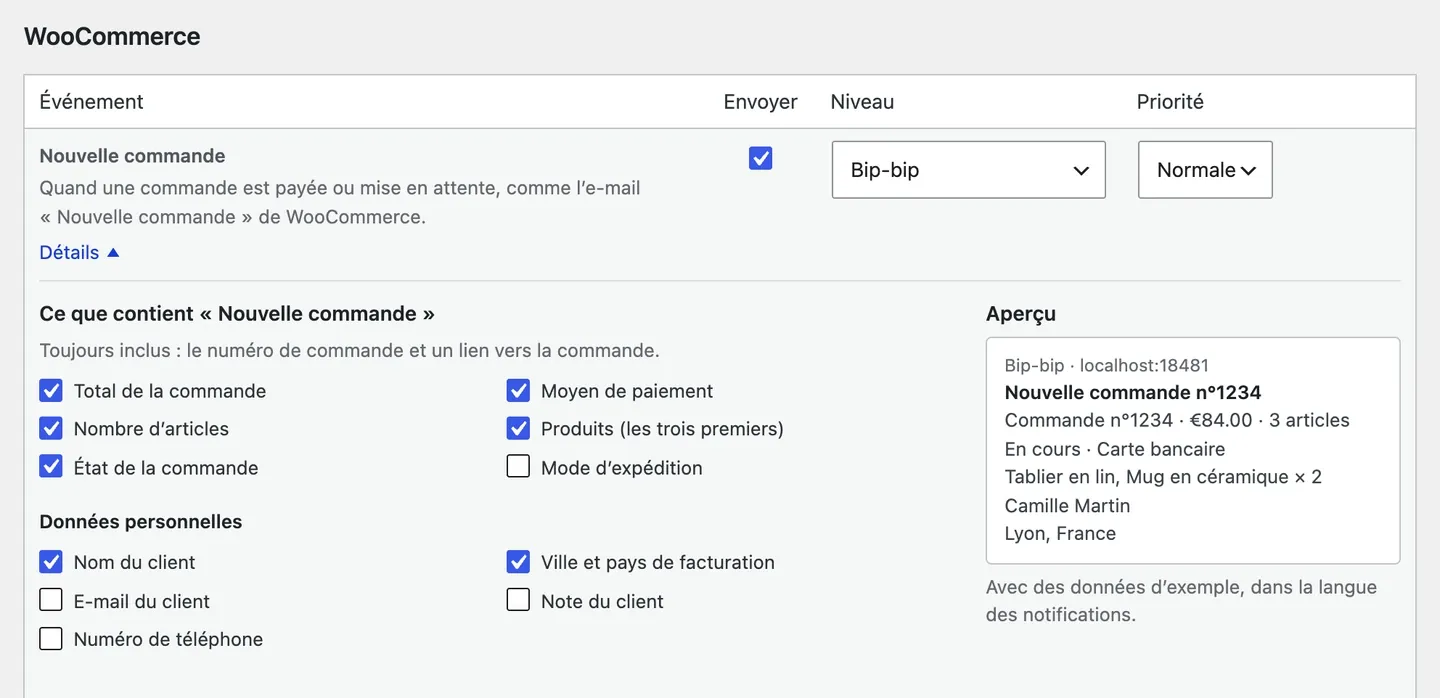Click heading Ce que contient « Nouvelle commande »
The width and height of the screenshot is (1440, 698).
[x=237, y=314]
